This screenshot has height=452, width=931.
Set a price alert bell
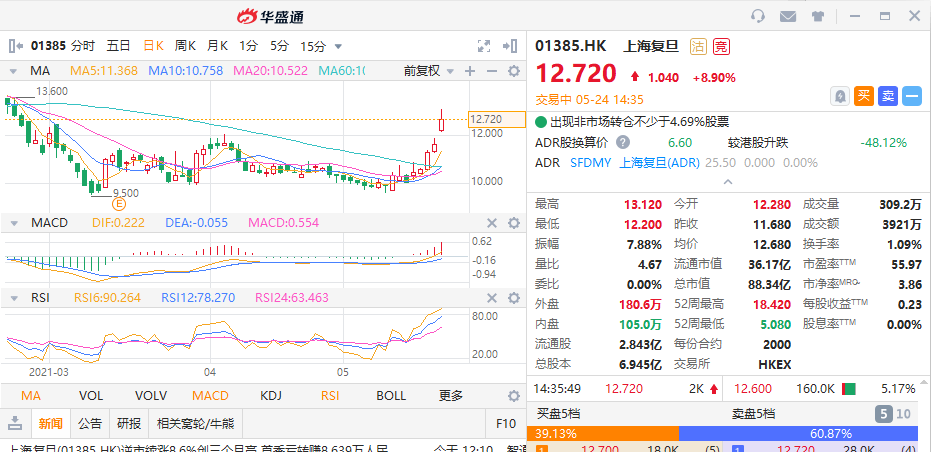coord(840,96)
